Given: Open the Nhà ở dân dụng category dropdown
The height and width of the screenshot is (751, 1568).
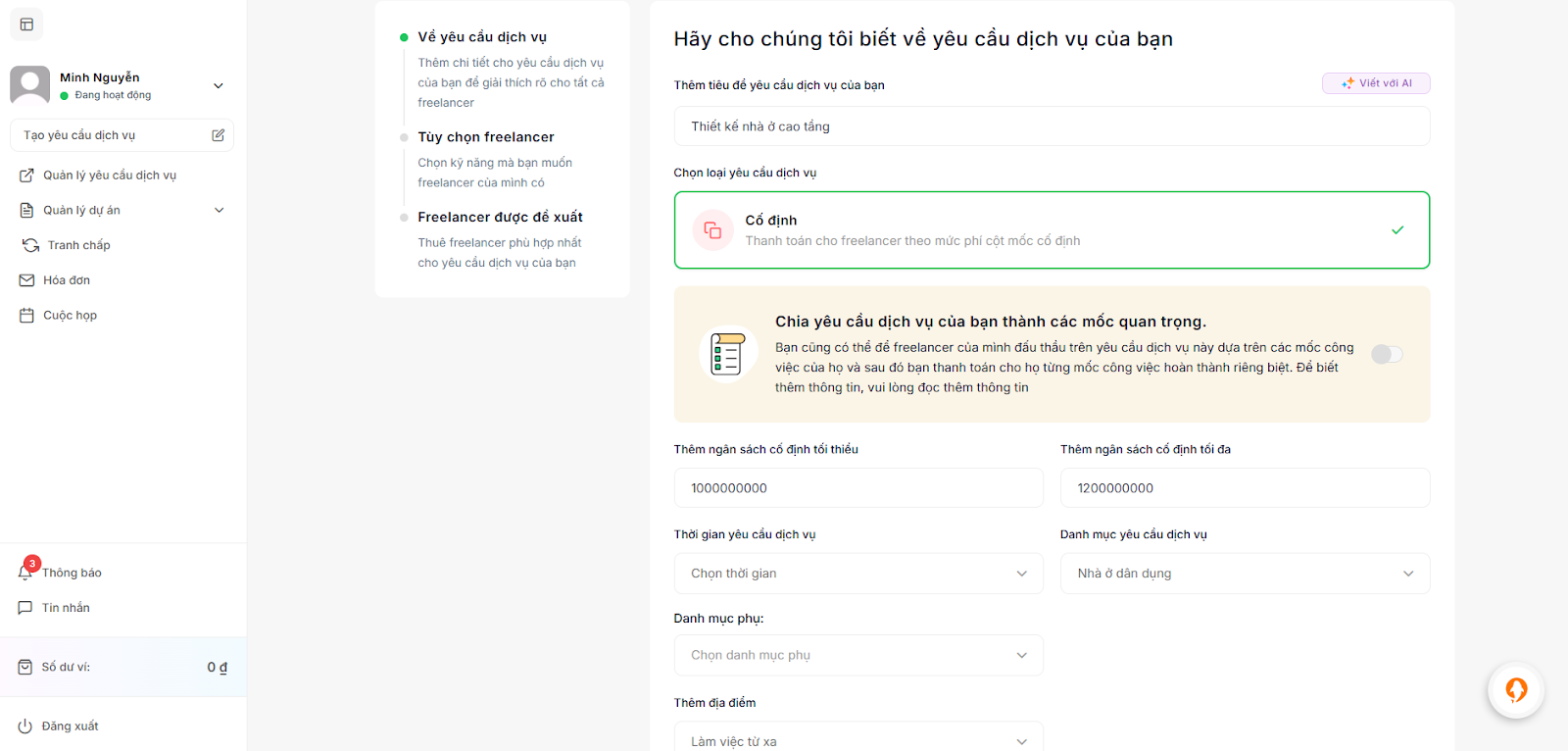Looking at the screenshot, I should [x=1244, y=574].
